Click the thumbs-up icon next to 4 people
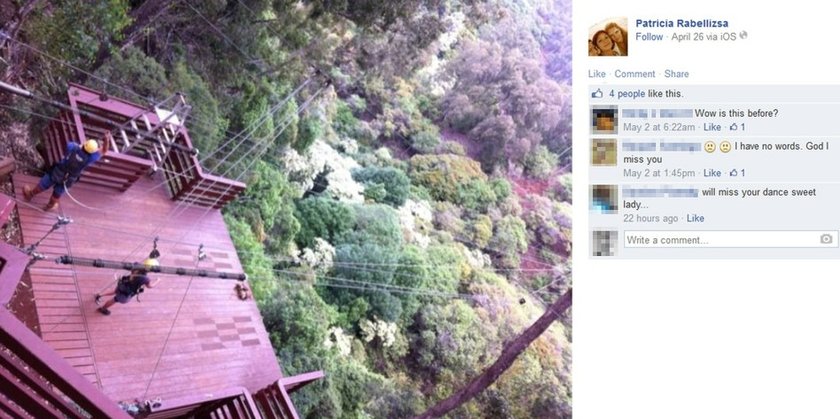This screenshot has height=419, width=840. [597, 94]
